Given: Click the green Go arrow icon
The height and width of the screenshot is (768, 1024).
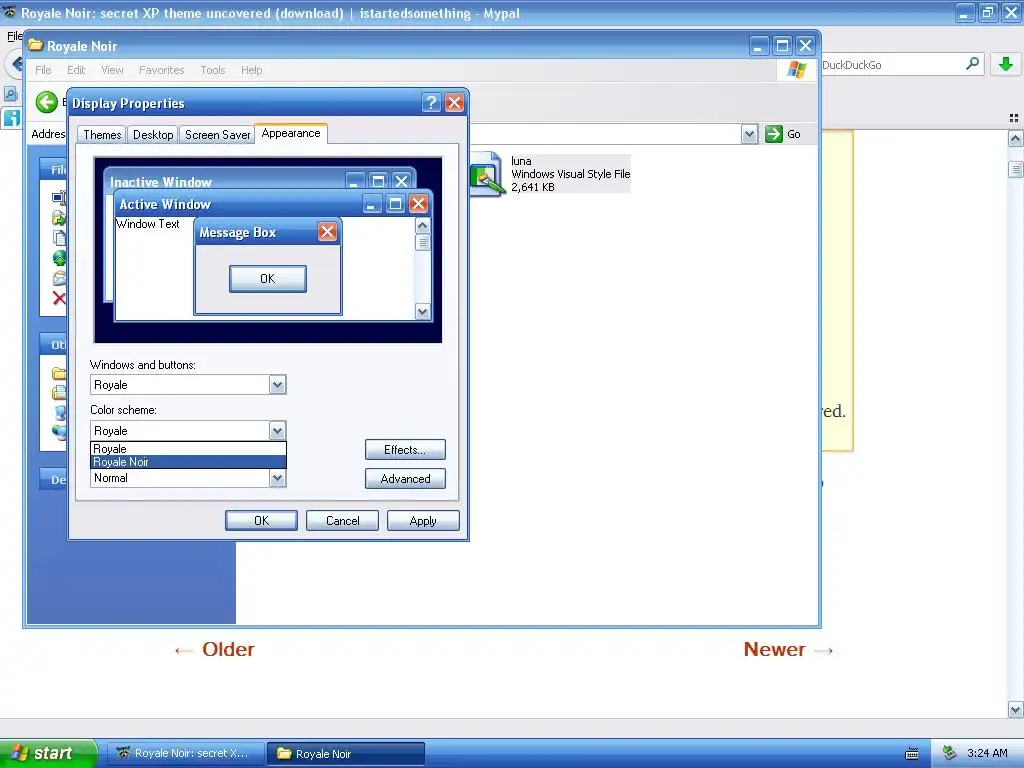Looking at the screenshot, I should pos(774,134).
